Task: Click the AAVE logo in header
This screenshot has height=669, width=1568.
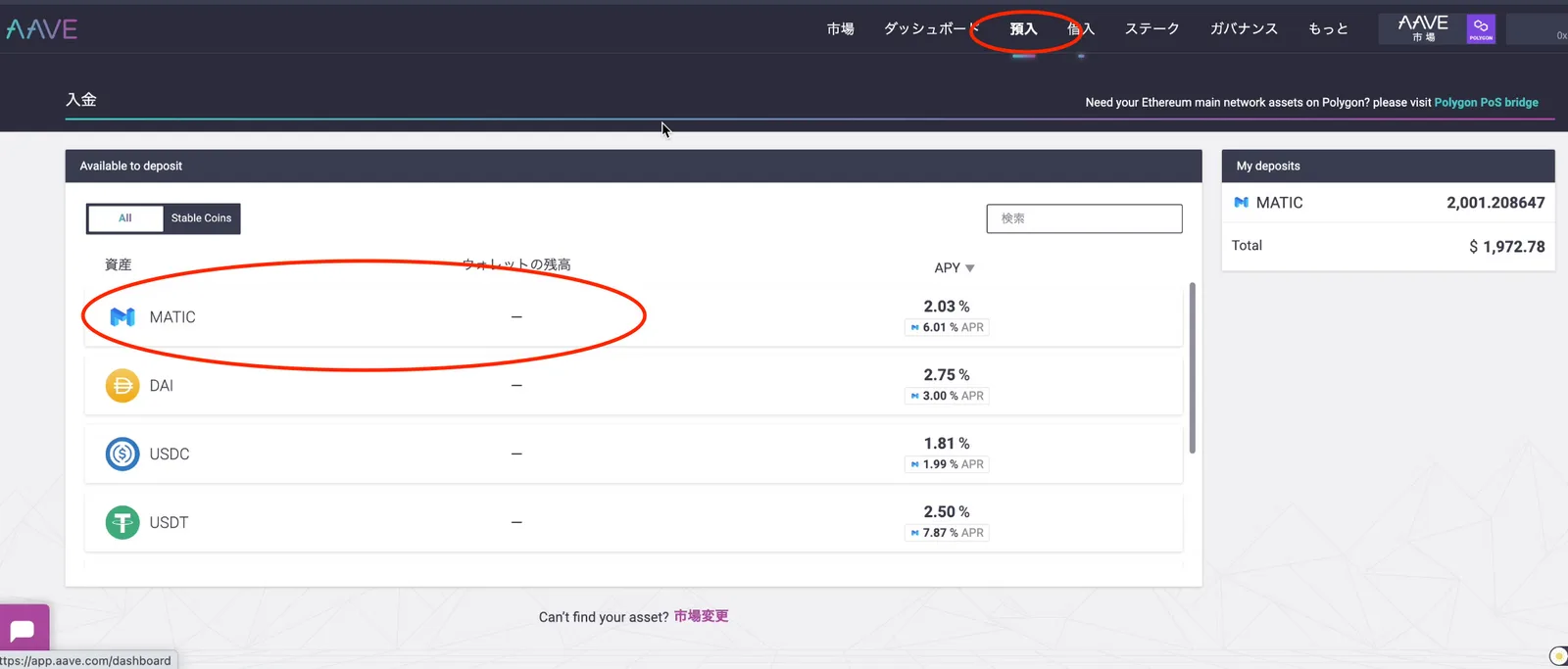Action: coord(42,29)
